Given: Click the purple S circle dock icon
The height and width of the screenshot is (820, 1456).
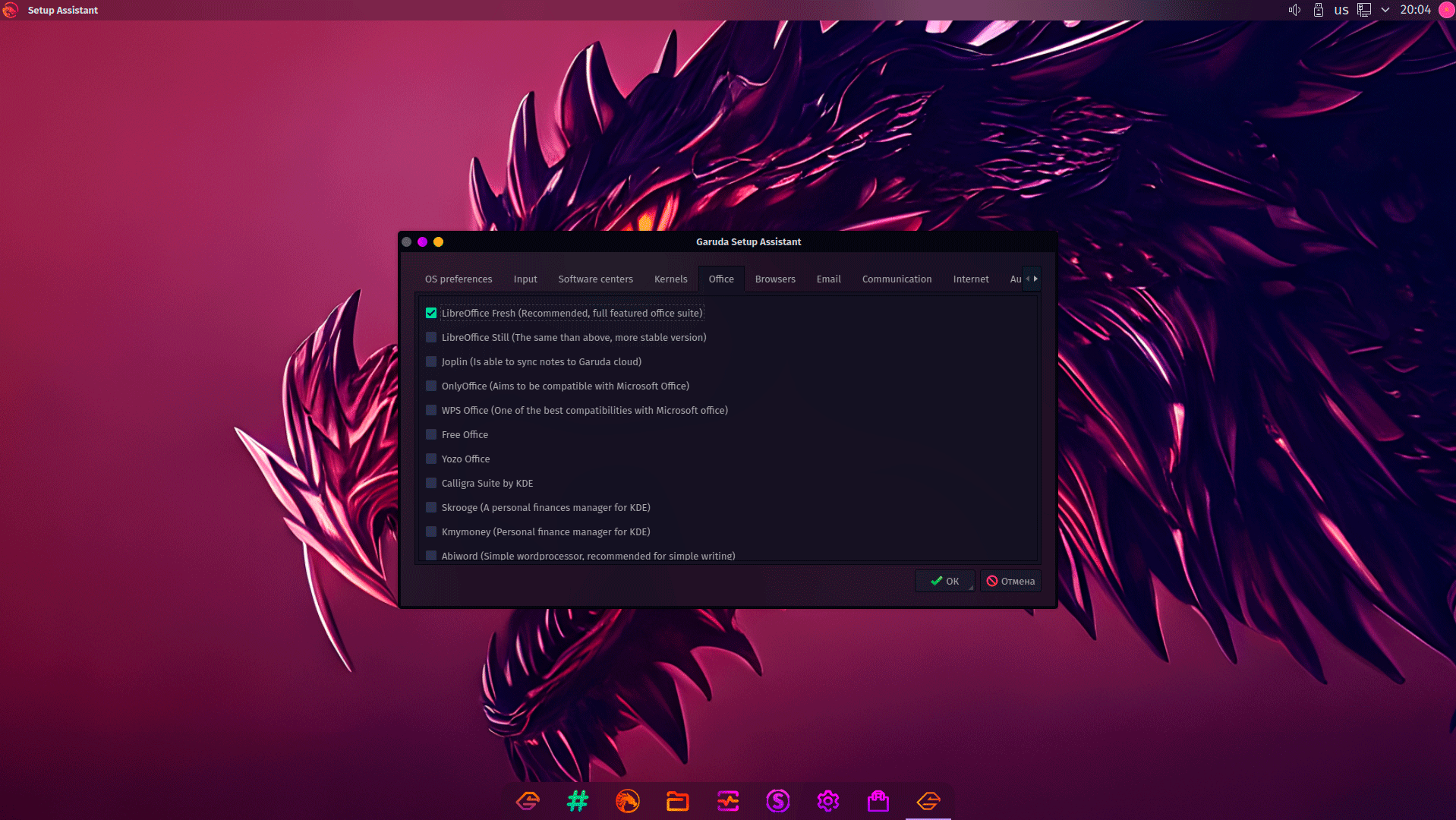Looking at the screenshot, I should coord(778,801).
